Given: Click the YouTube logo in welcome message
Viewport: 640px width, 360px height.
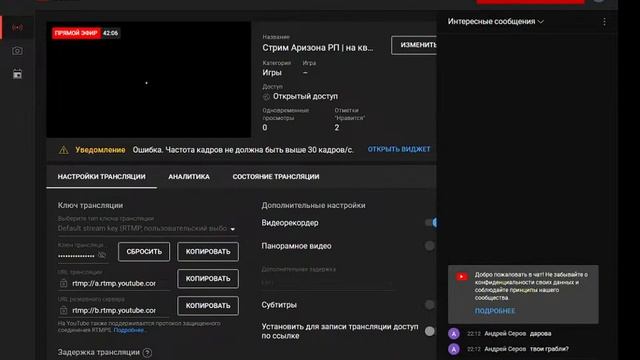Looking at the screenshot, I should click(462, 277).
